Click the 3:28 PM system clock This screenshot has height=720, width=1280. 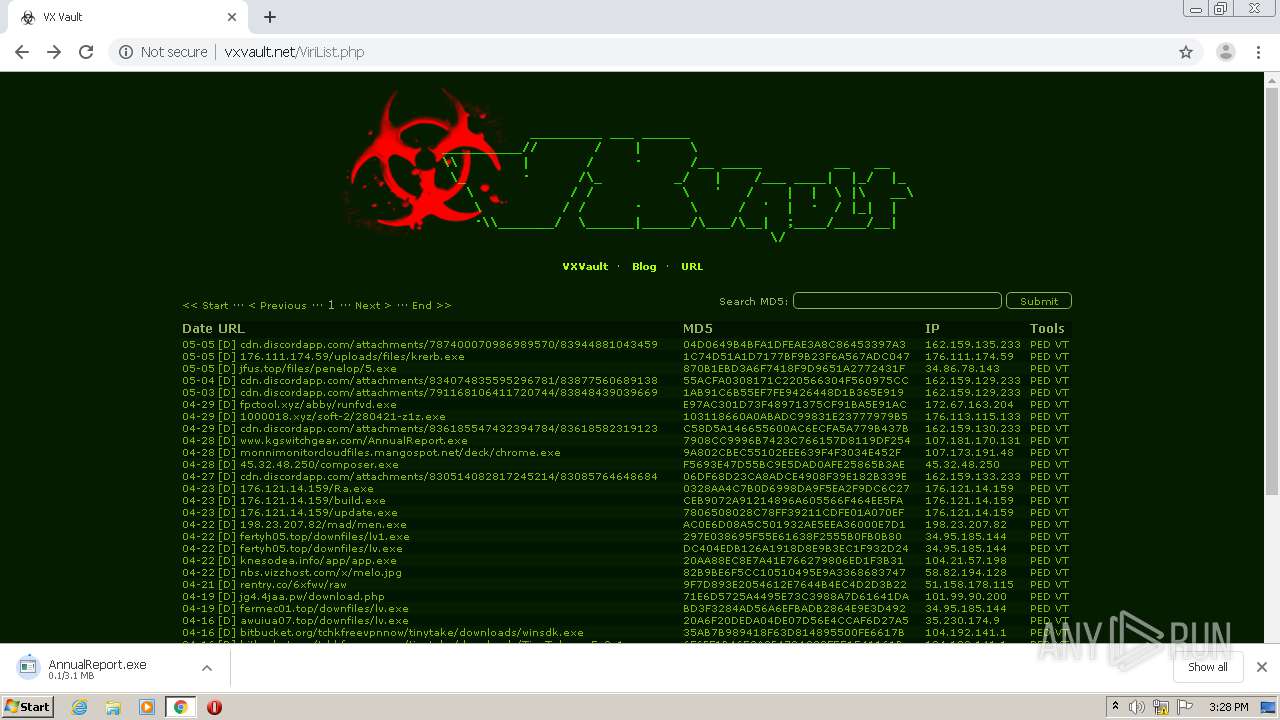(1228, 707)
